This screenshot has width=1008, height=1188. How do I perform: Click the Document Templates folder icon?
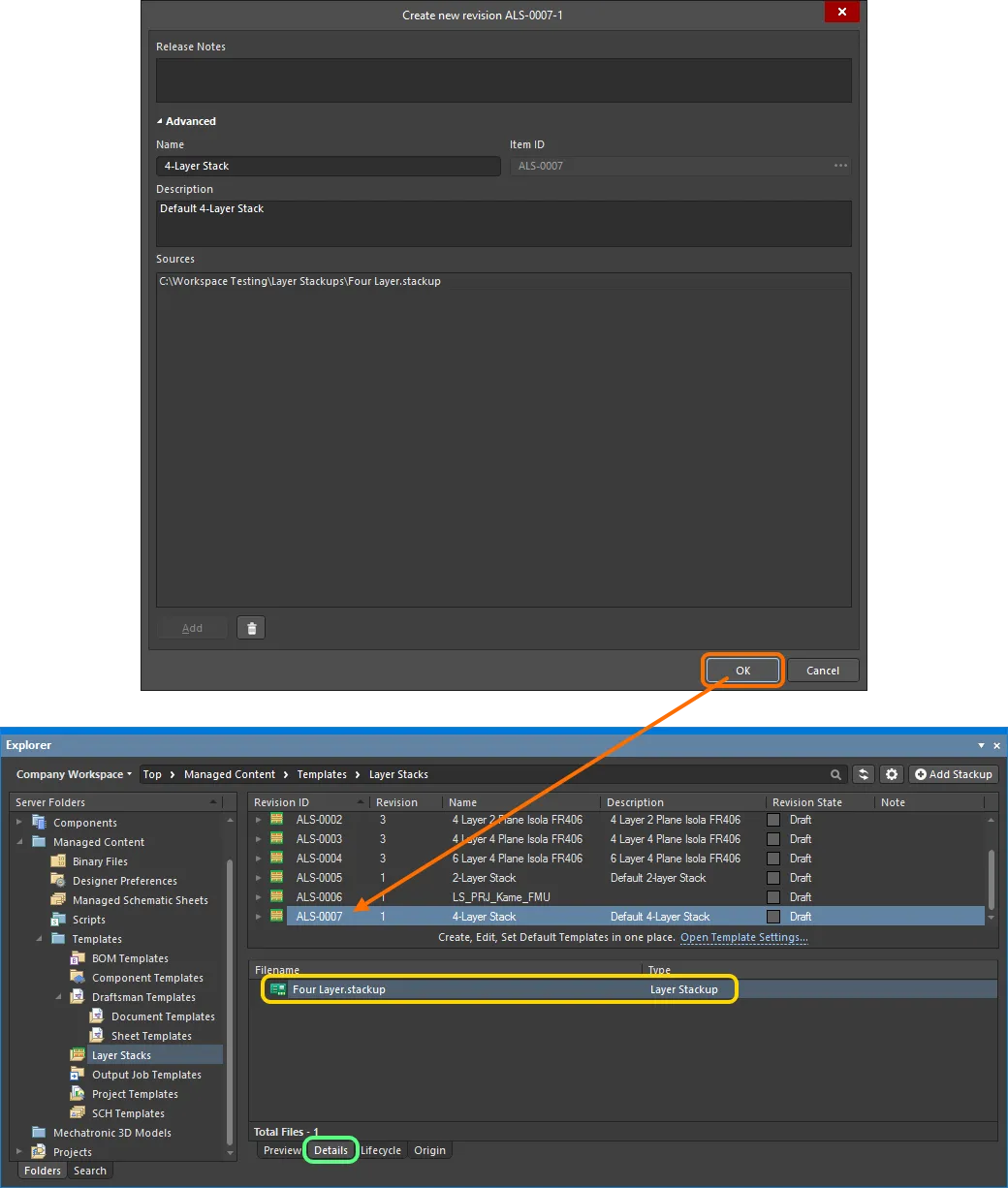point(97,1016)
